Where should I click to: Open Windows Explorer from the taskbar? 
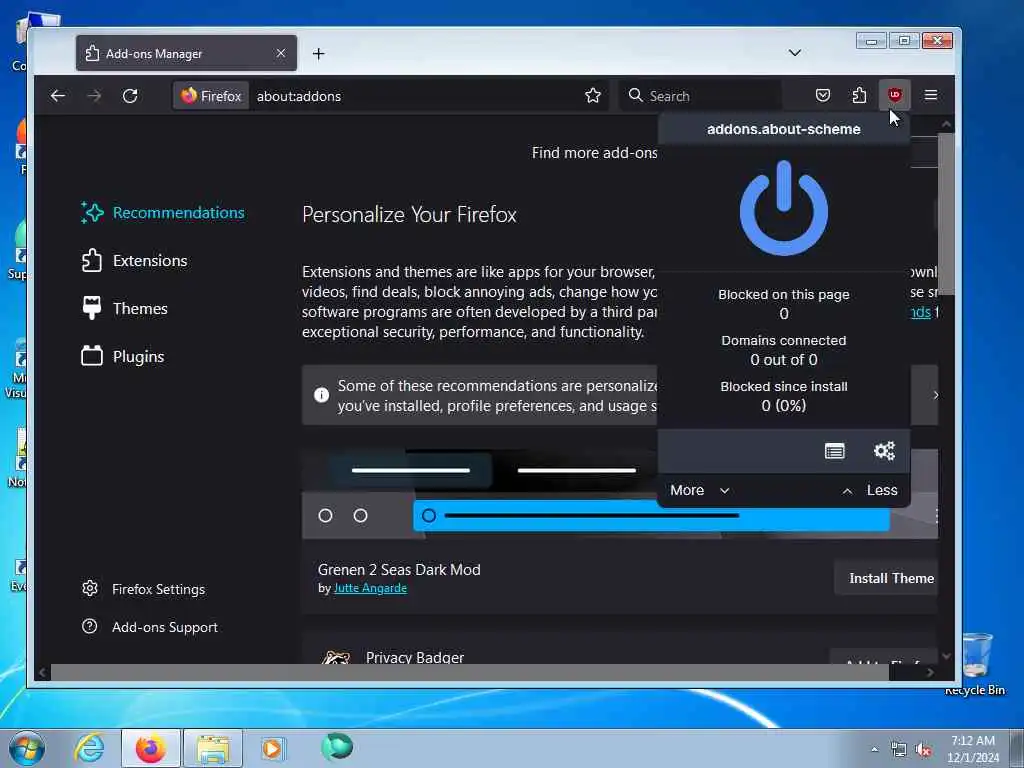(213, 748)
